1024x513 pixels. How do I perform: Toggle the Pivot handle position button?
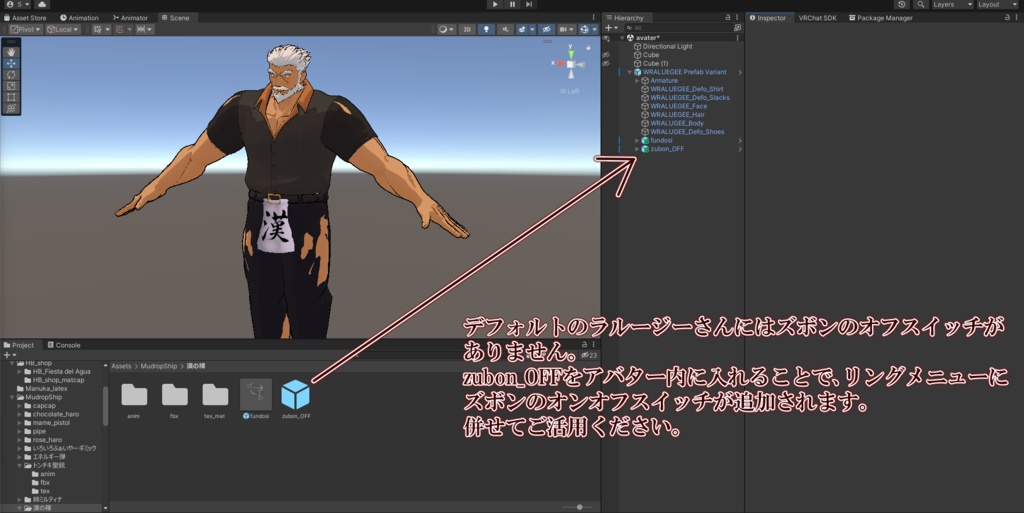[x=25, y=29]
